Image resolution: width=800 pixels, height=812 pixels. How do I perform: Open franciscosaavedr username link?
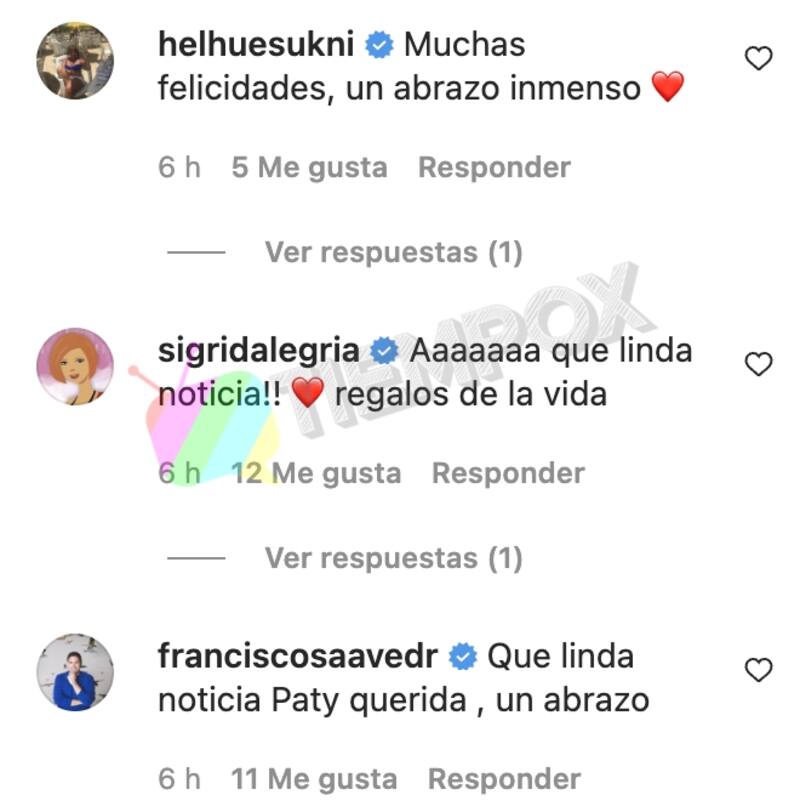[298, 656]
